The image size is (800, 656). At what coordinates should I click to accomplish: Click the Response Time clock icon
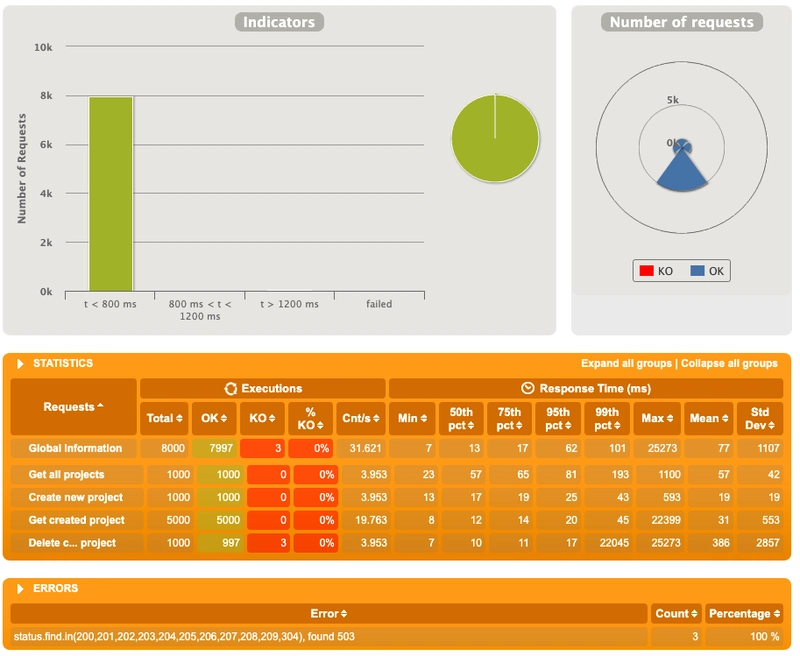(x=527, y=388)
